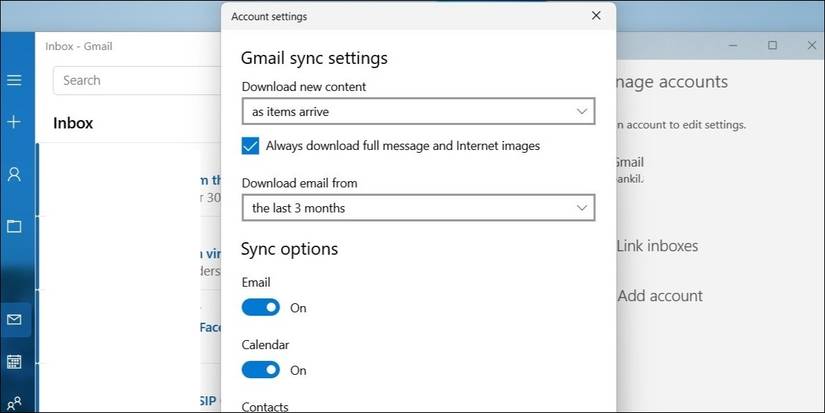Click the mail Search field
This screenshot has height=413, width=825.
click(x=135, y=80)
